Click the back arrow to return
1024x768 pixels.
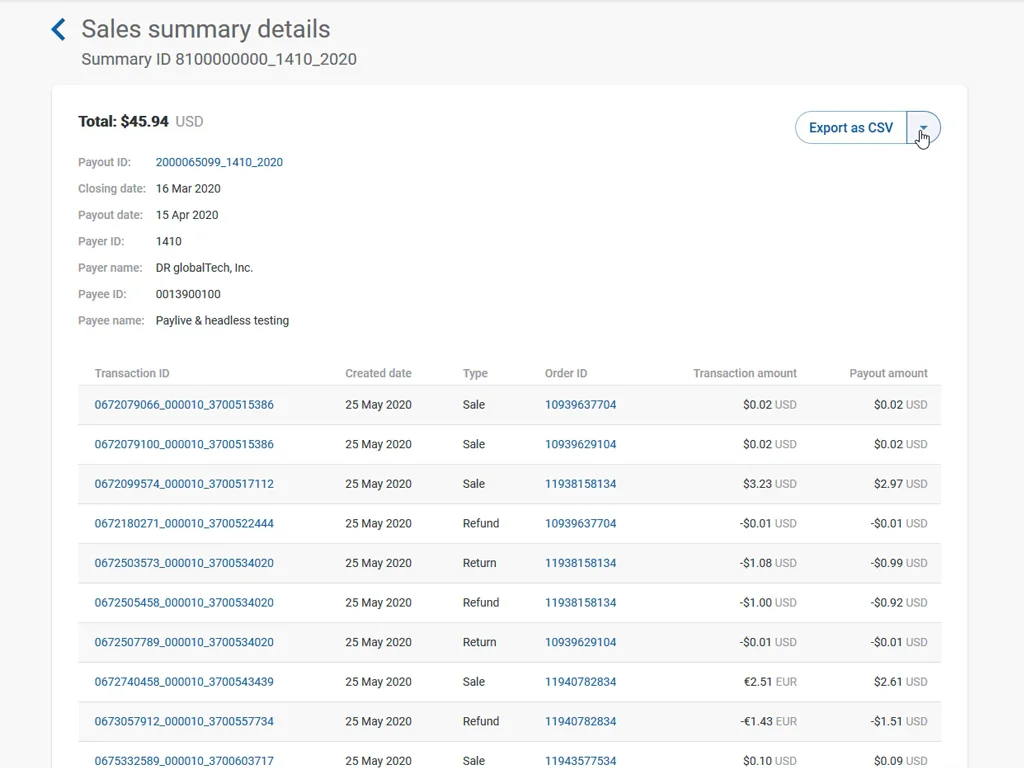58,29
